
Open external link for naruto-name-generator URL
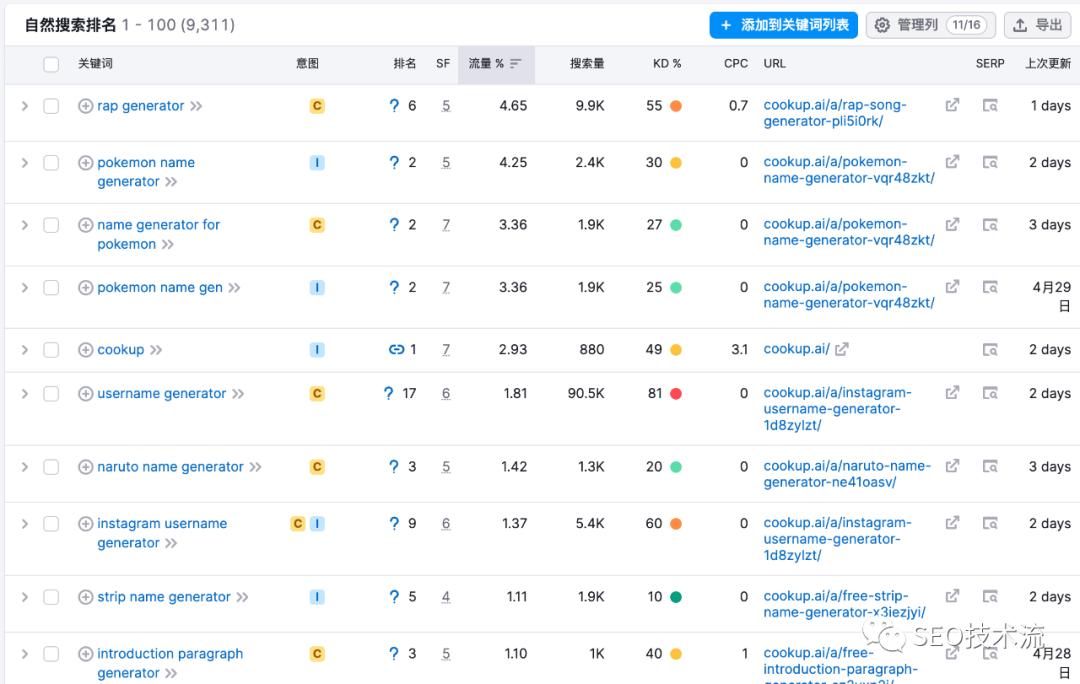[952, 466]
